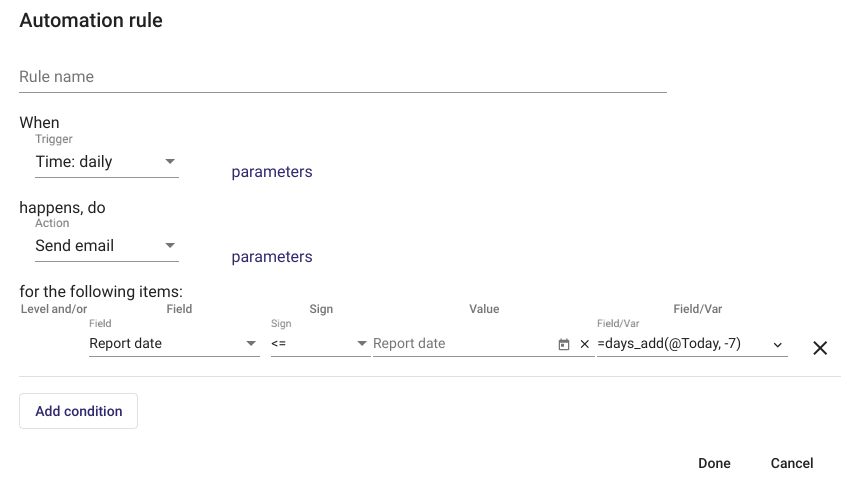Focus the Rule name input field

point(343,77)
